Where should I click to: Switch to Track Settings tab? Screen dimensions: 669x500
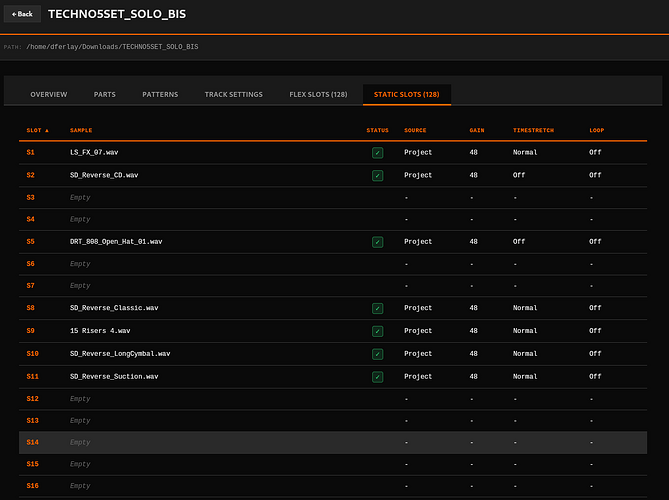[233, 94]
